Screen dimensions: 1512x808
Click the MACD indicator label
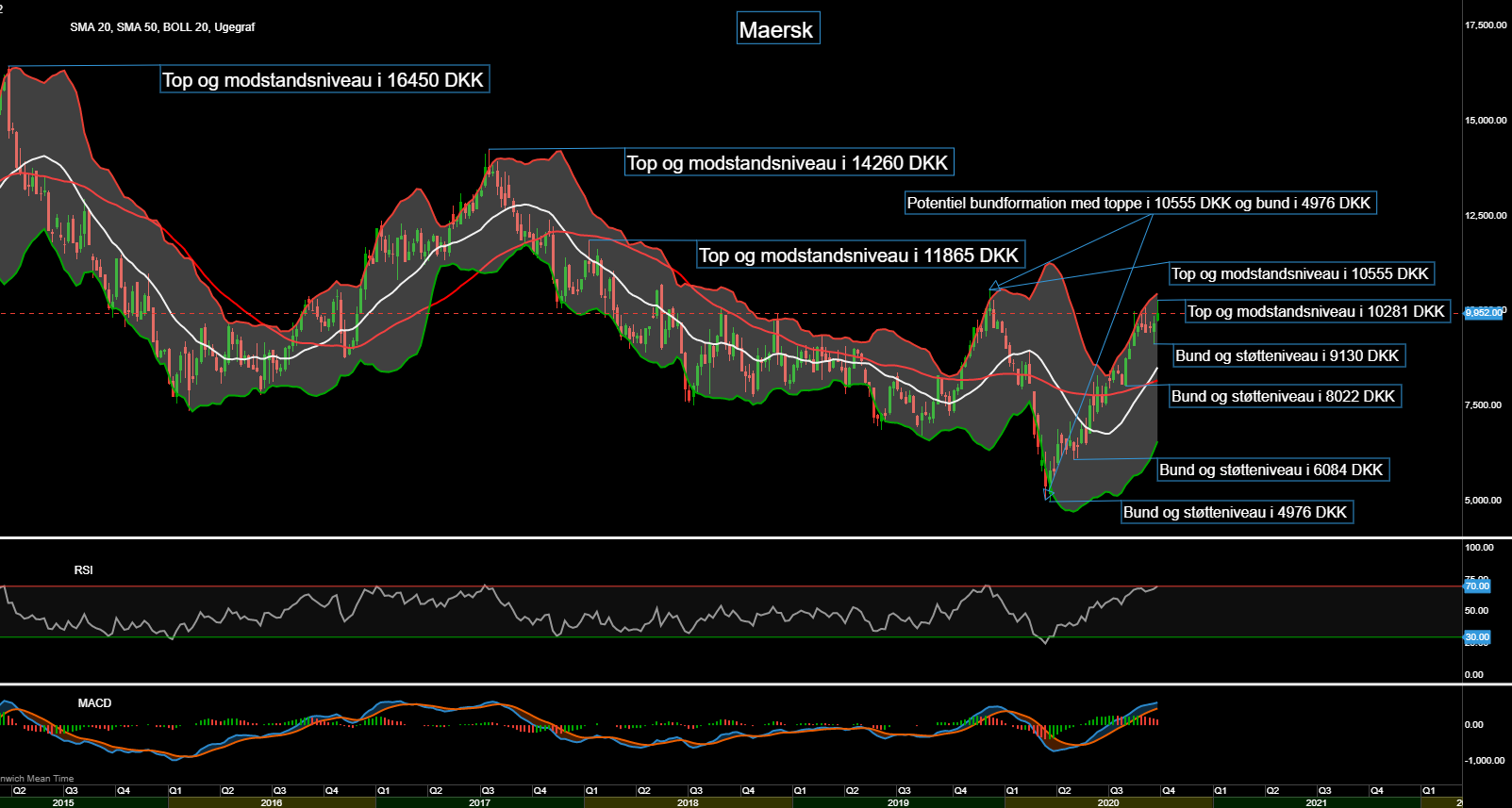[94, 703]
